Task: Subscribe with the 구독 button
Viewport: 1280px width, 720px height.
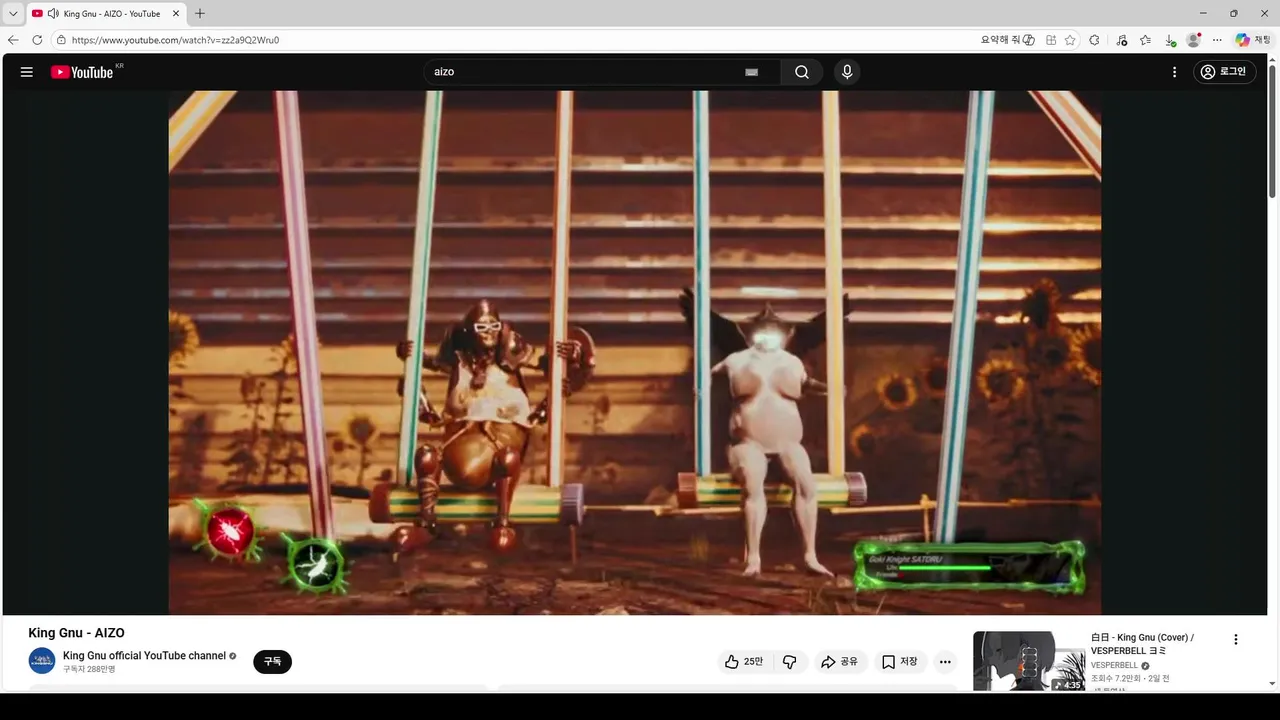Action: click(272, 662)
